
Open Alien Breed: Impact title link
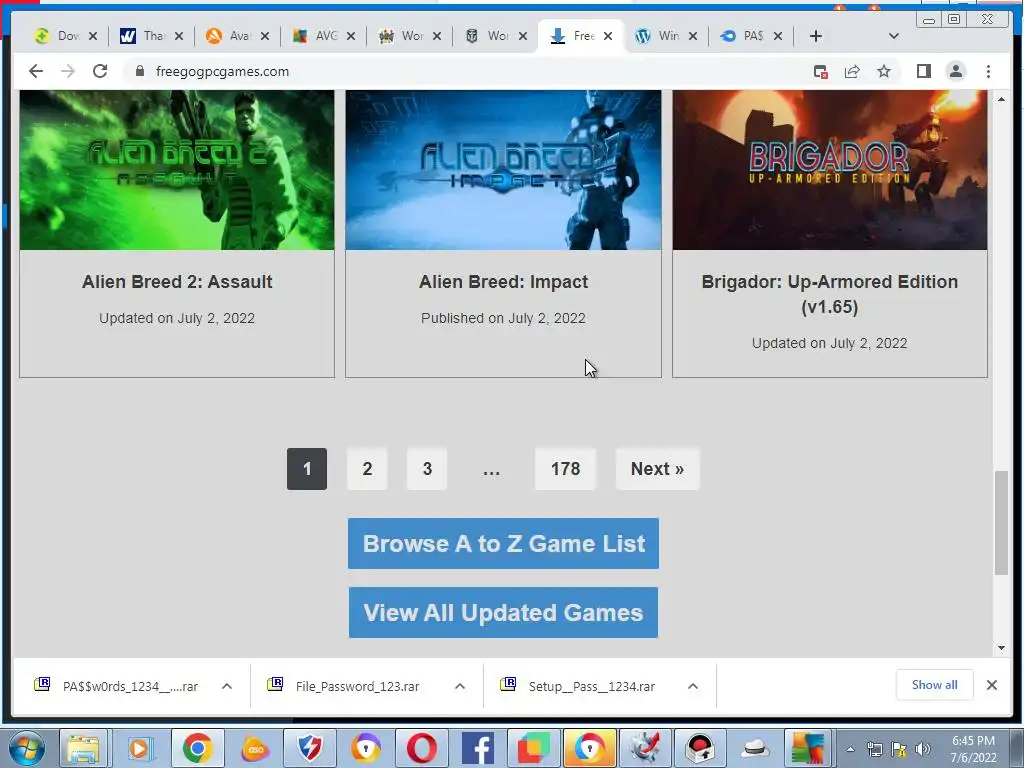pos(504,281)
